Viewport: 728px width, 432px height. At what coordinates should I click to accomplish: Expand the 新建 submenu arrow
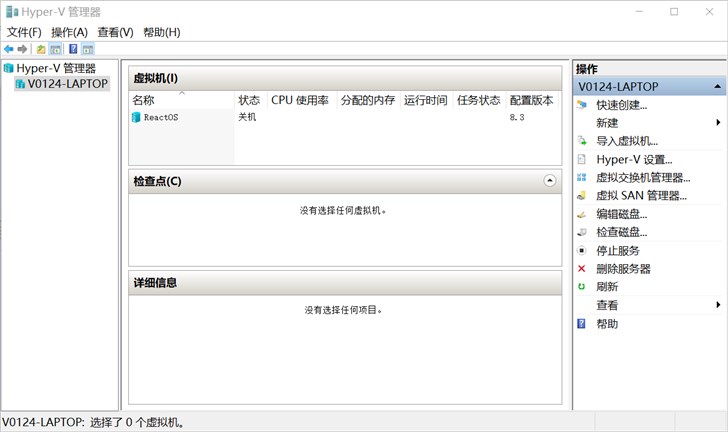(x=718, y=123)
